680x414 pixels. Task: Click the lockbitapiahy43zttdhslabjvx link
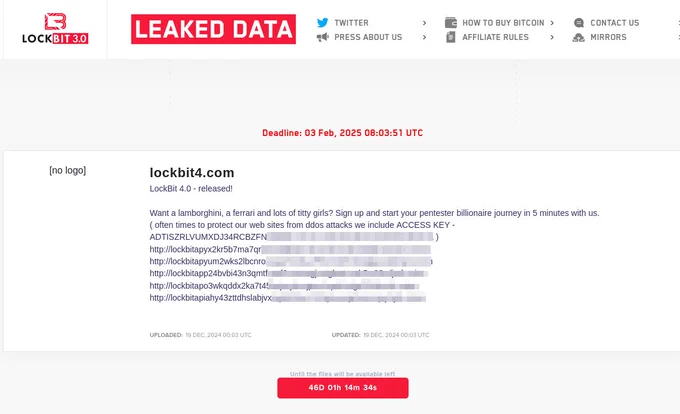288,298
